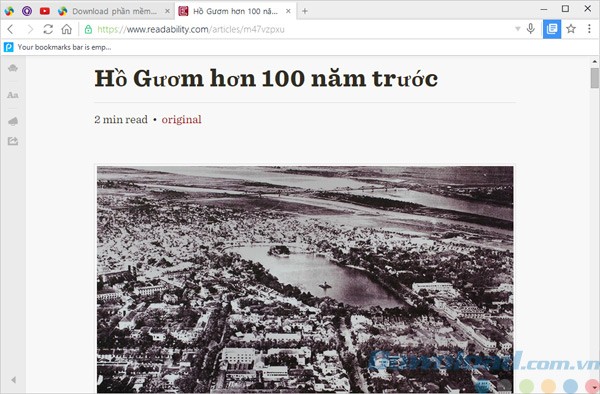Open the purple circle pinned tab

point(27,11)
